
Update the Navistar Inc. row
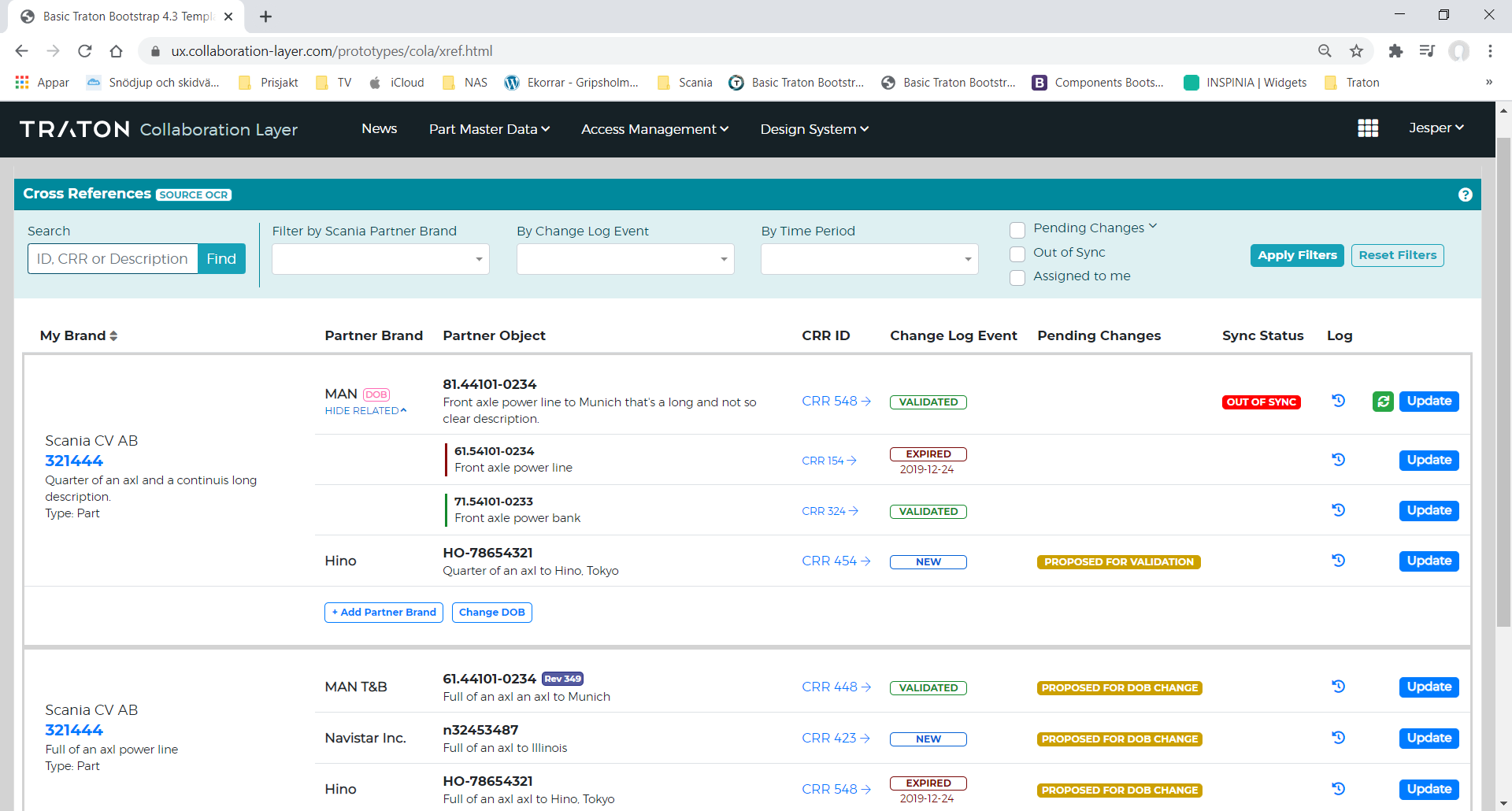pos(1429,739)
